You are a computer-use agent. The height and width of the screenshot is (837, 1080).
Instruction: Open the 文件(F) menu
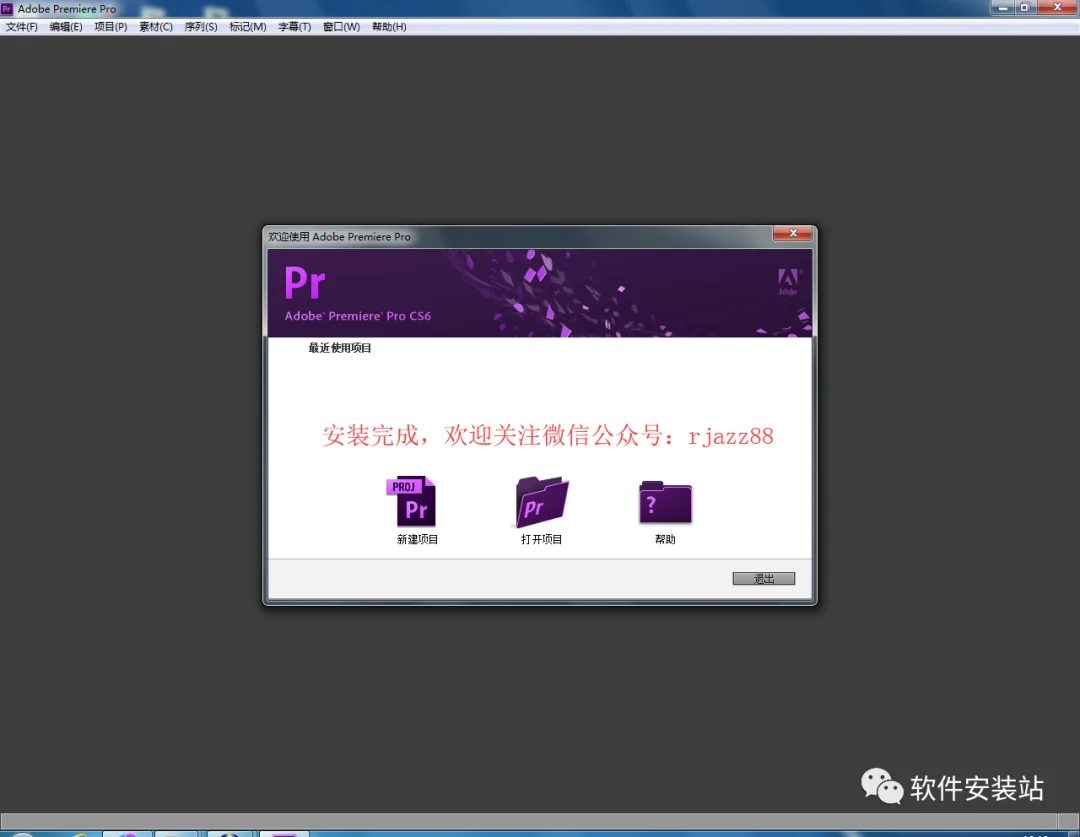point(22,27)
